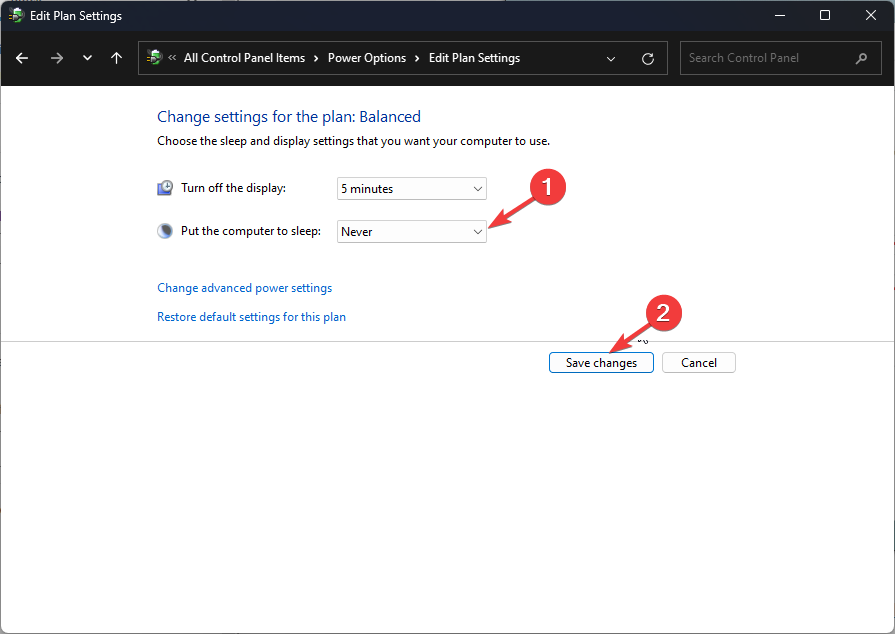Select Edit Plan Settings breadcrumb

coord(474,58)
